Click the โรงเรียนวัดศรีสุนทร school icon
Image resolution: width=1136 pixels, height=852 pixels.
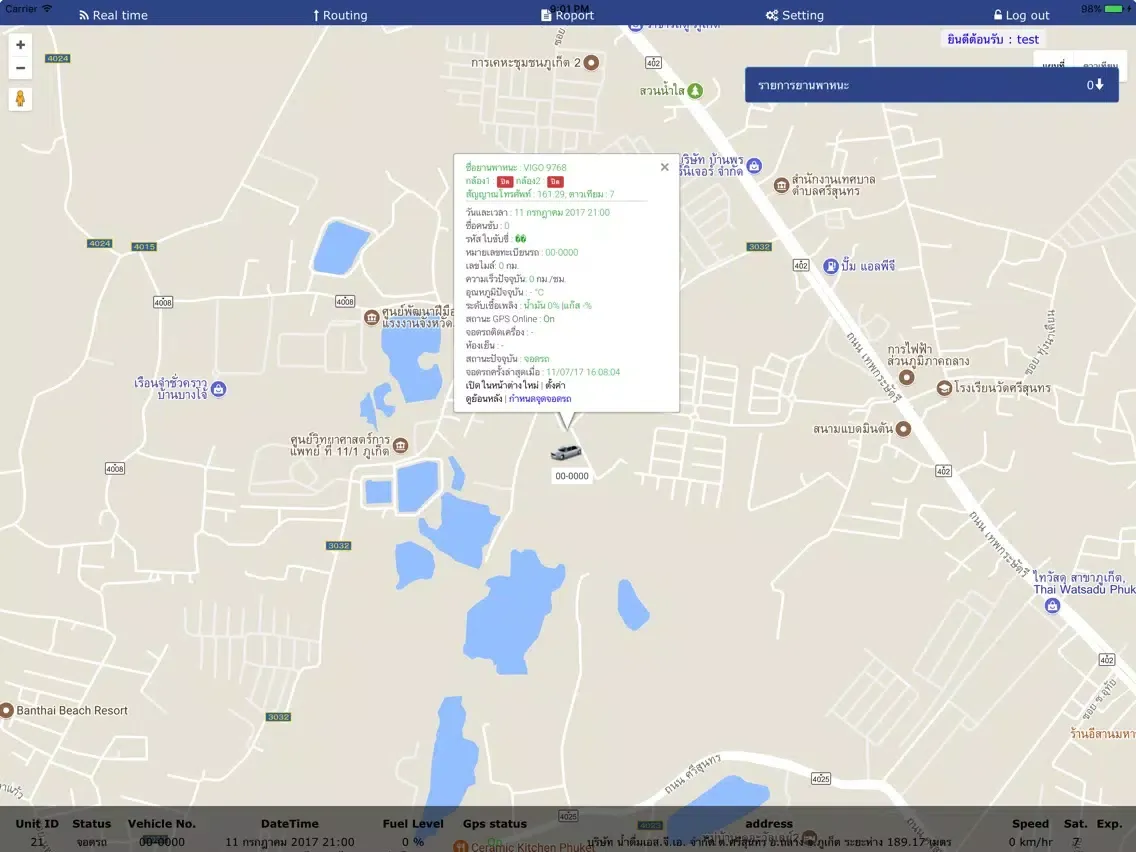coord(944,388)
